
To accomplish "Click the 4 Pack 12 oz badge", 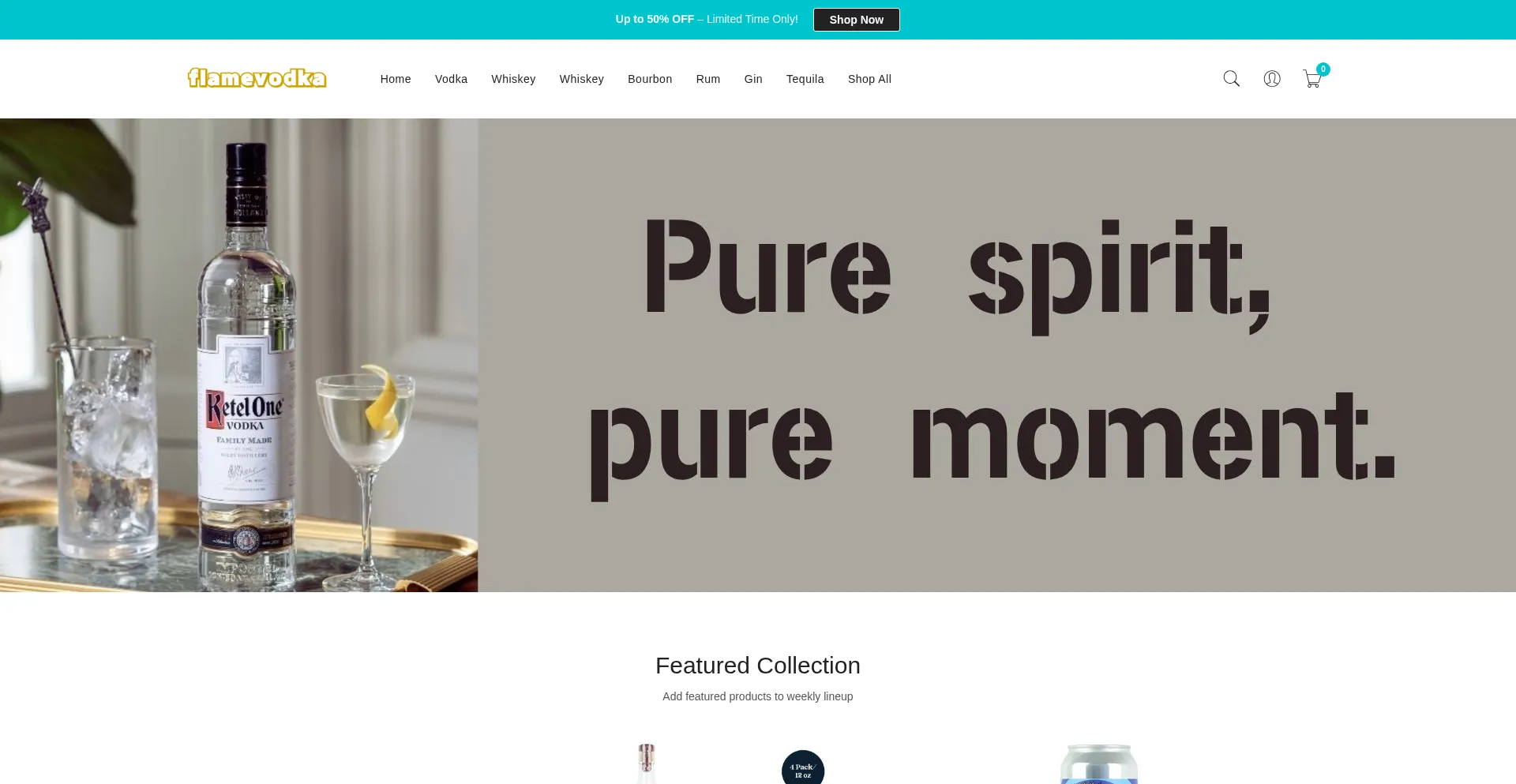I will pyautogui.click(x=803, y=767).
